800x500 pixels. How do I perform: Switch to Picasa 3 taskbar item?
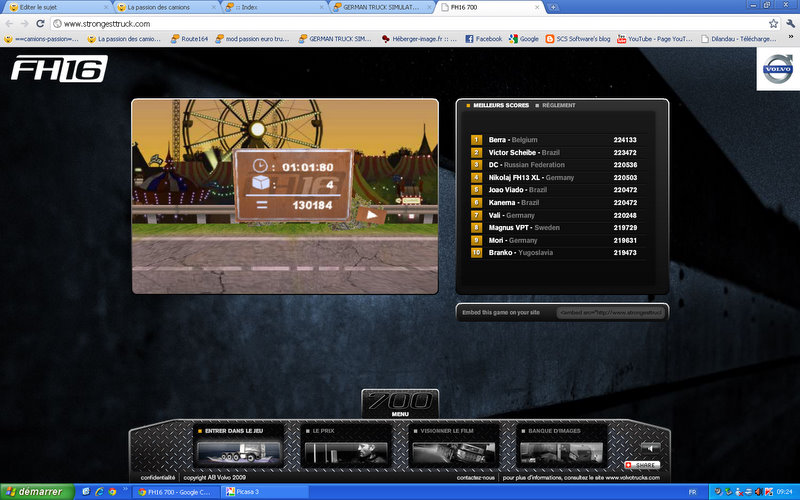264,492
